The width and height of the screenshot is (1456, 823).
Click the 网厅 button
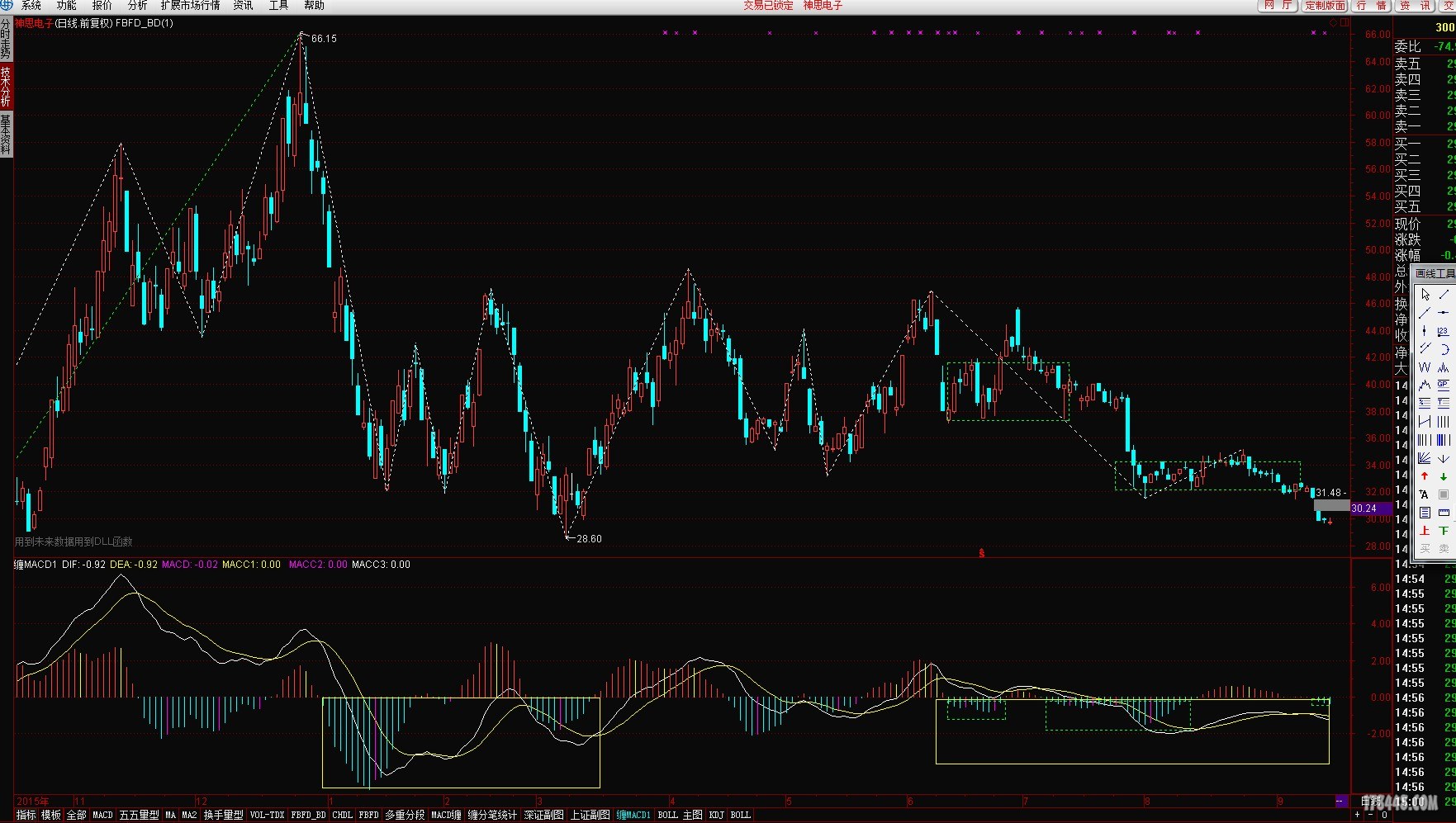click(1278, 6)
